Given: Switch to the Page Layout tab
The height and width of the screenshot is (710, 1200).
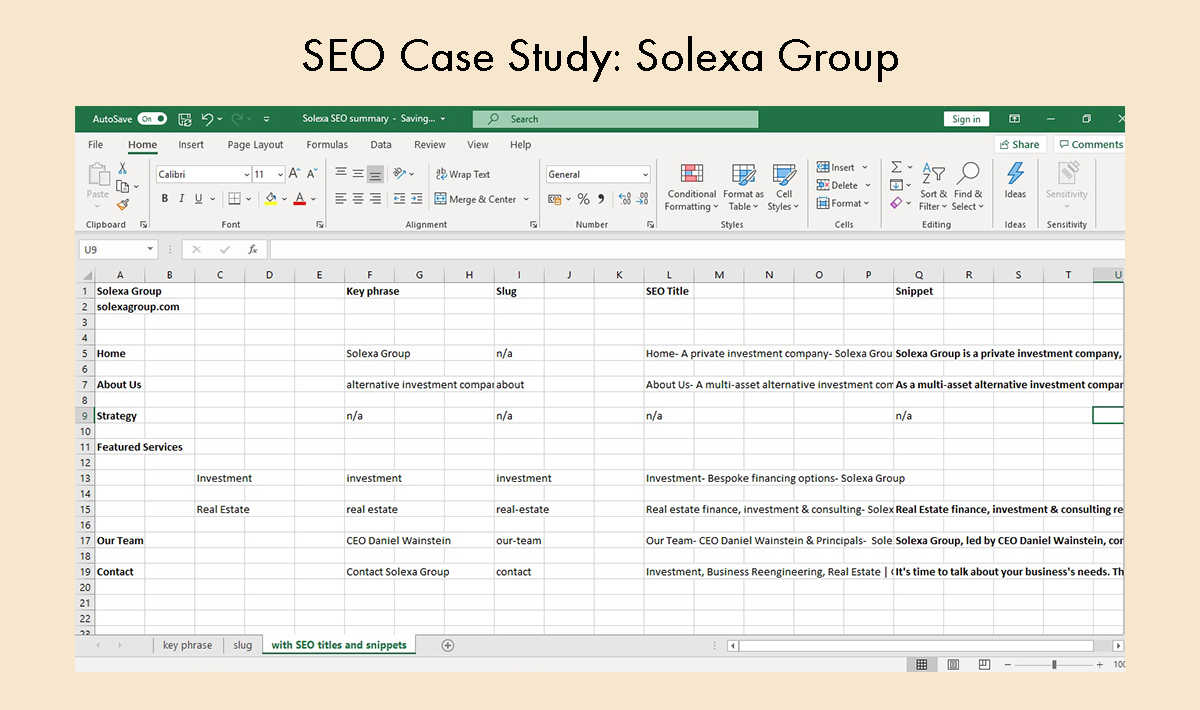Looking at the screenshot, I should point(255,145).
